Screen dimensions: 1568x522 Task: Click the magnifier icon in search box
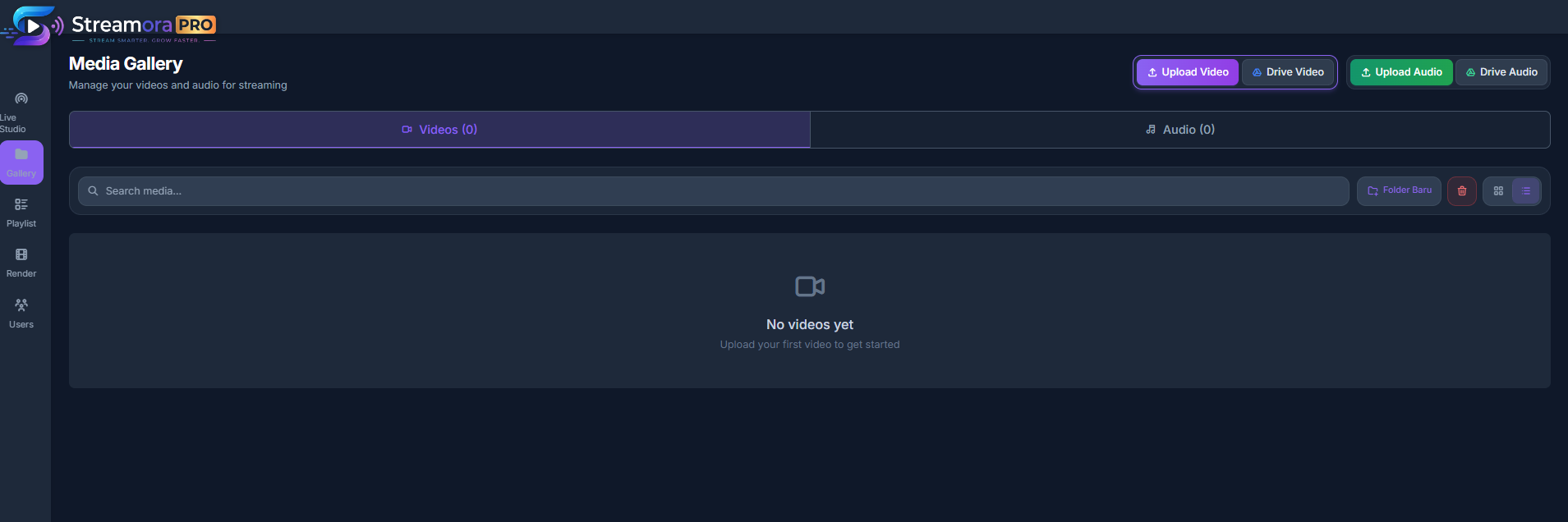pos(93,191)
